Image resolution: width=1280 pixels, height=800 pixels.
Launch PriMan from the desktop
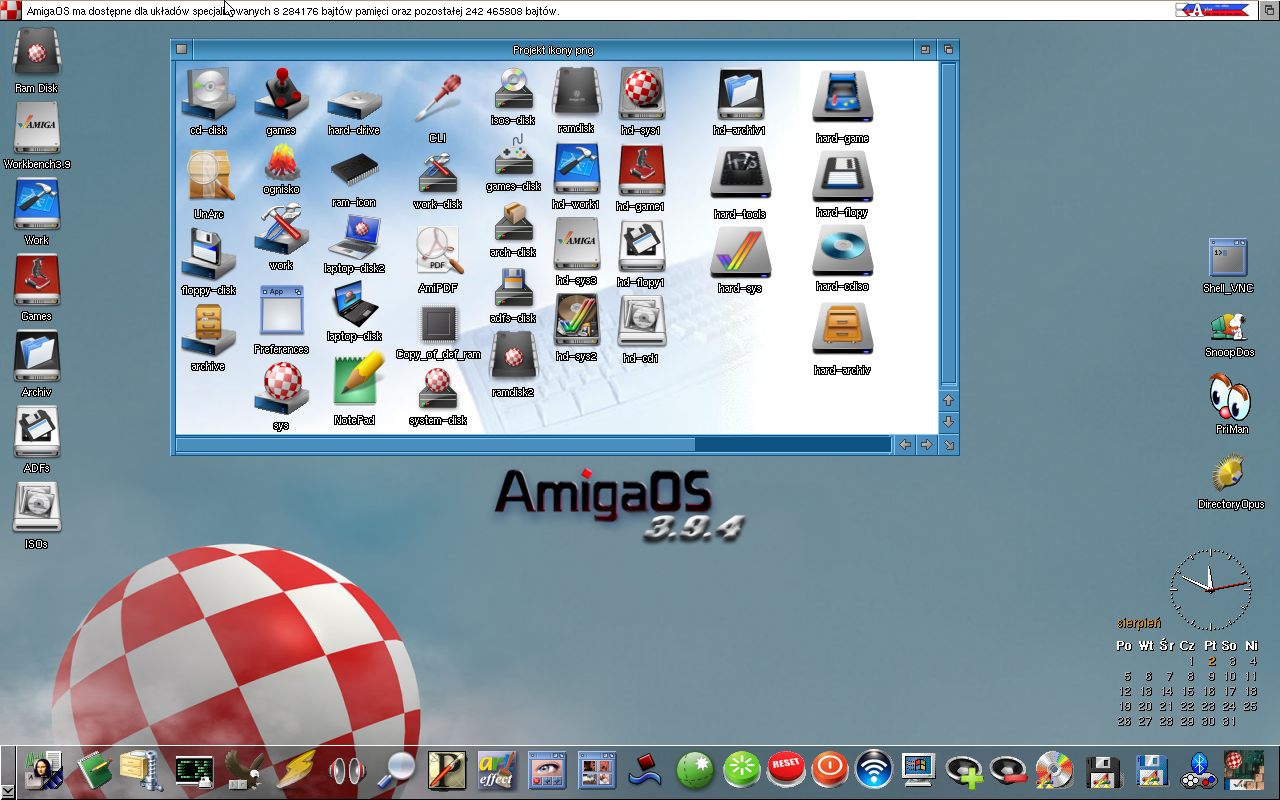[x=1230, y=397]
